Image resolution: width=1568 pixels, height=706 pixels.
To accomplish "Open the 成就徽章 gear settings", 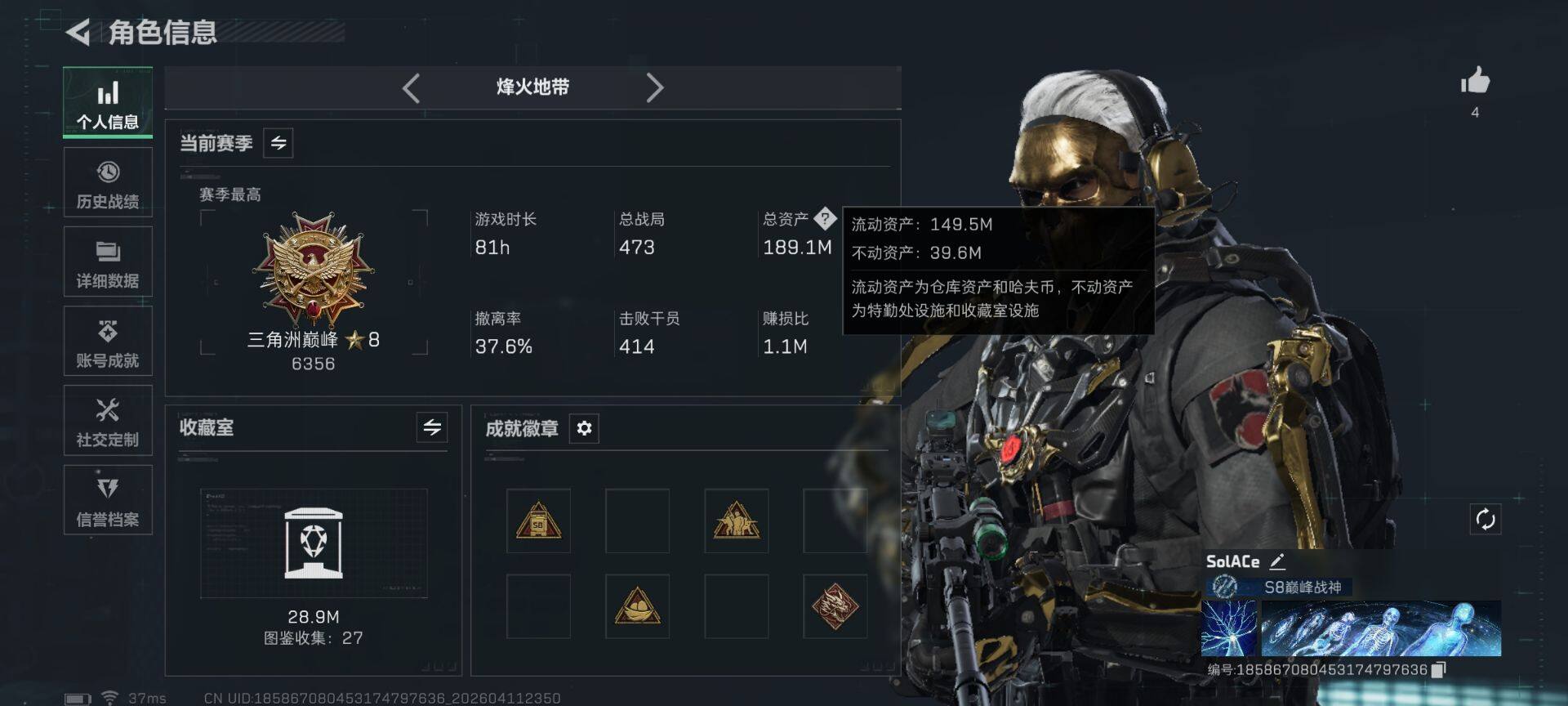I will pyautogui.click(x=584, y=428).
